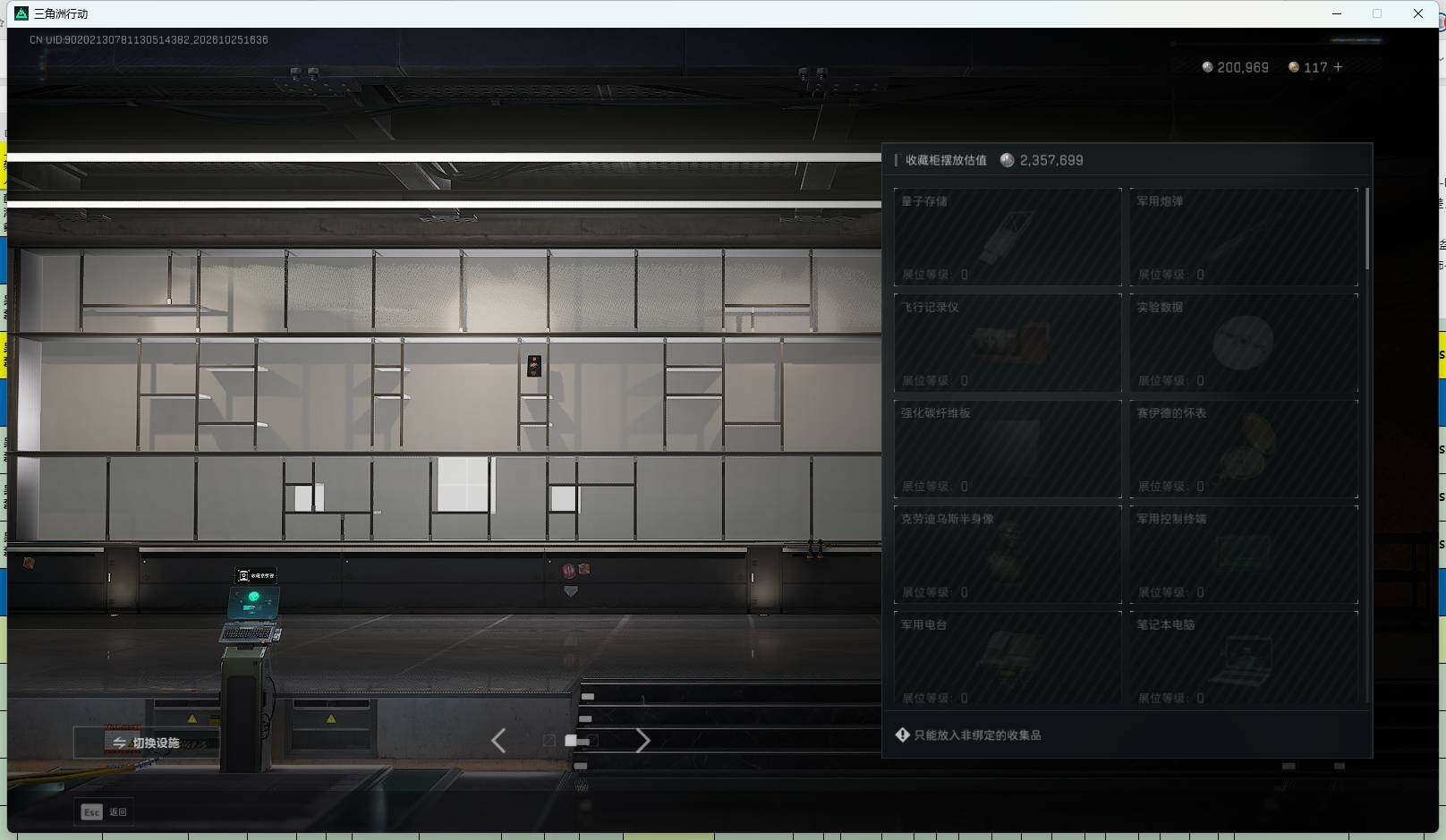1446x840 pixels.
Task: Go to the previous cabinet view arrow
Action: pos(498,741)
